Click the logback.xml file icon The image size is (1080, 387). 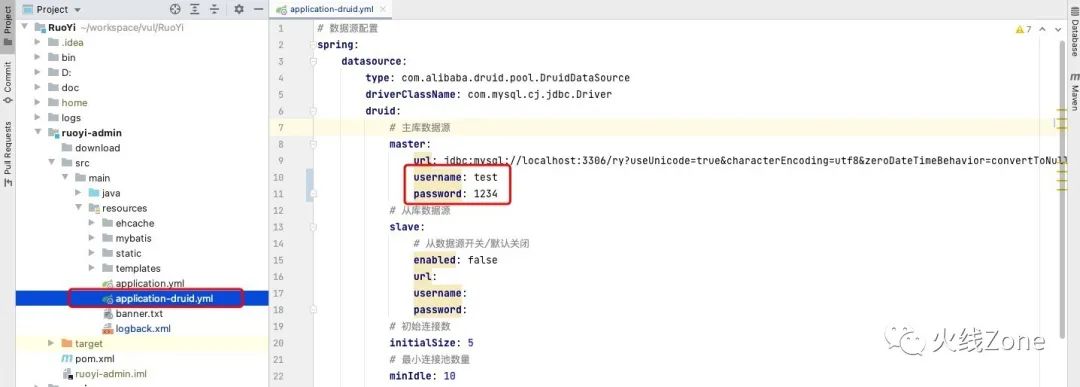[108, 328]
